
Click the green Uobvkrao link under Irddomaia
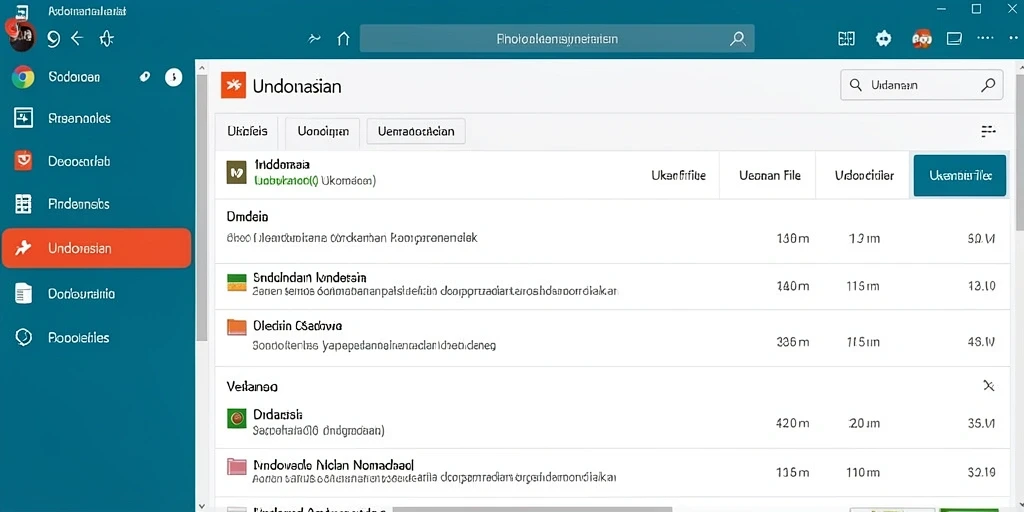click(x=285, y=180)
